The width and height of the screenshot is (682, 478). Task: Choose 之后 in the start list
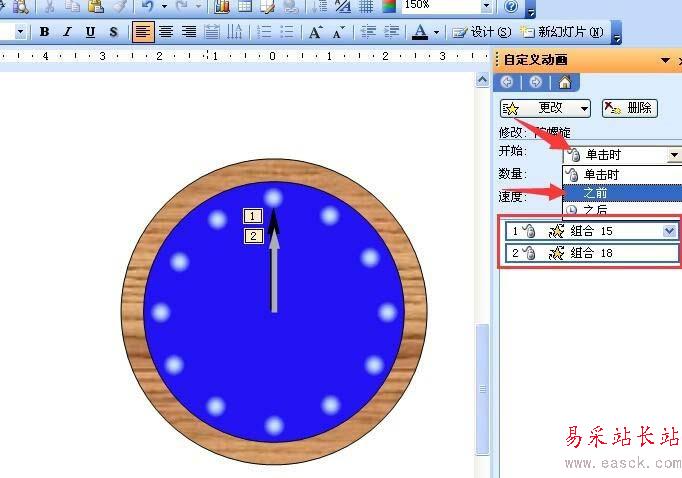pyautogui.click(x=622, y=210)
